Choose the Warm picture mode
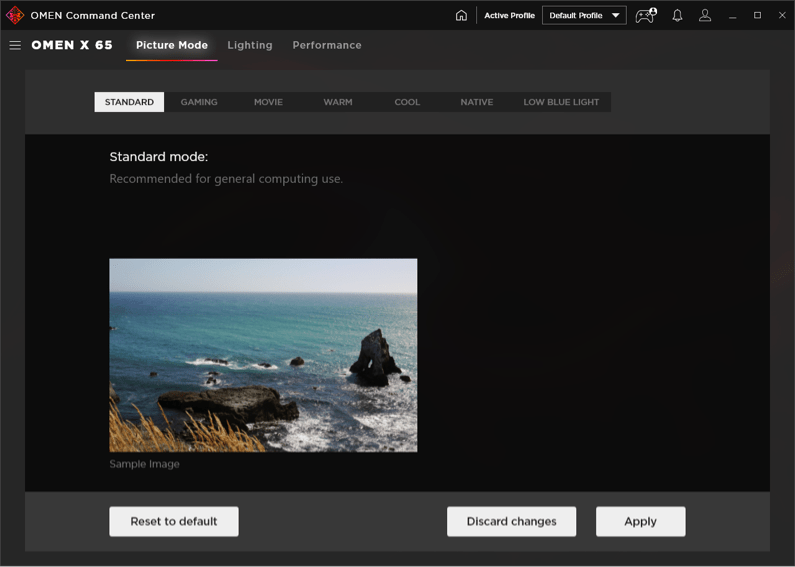The height and width of the screenshot is (567, 795). pos(338,102)
